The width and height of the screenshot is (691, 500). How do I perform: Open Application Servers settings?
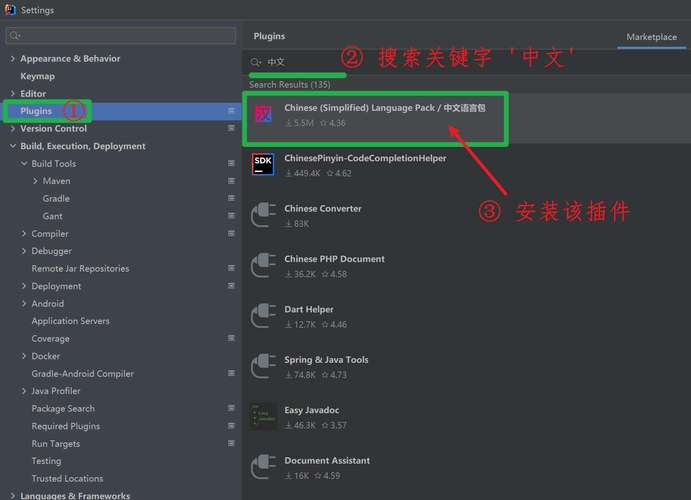[71, 321]
